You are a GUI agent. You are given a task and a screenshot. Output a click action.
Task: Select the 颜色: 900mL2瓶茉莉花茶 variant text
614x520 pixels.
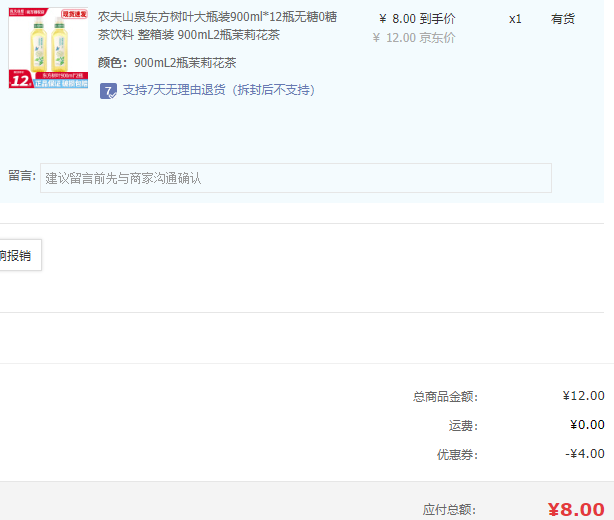(x=167, y=63)
